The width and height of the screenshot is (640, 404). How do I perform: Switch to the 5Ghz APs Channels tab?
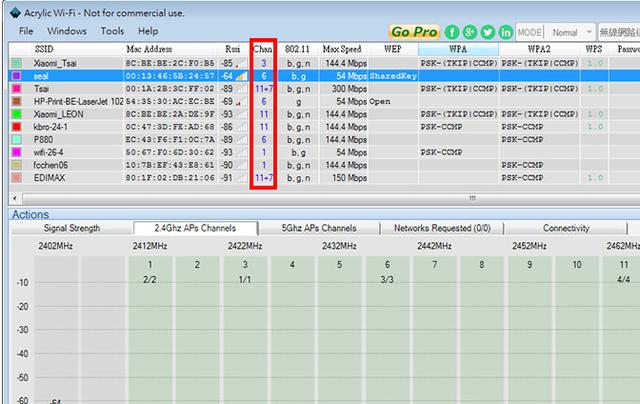(x=318, y=228)
